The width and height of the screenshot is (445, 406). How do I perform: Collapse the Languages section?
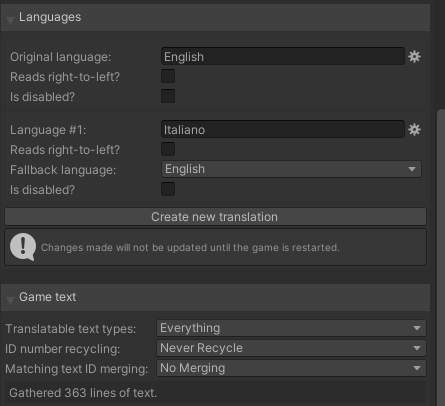10,20
